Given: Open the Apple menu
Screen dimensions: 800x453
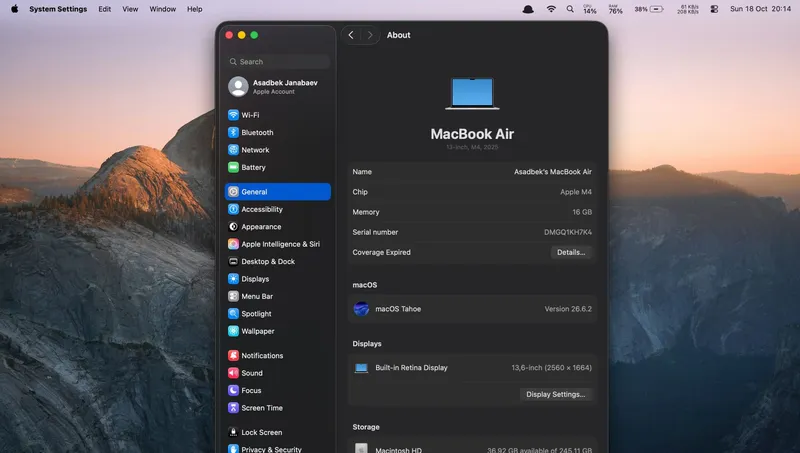Looking at the screenshot, I should [x=14, y=9].
